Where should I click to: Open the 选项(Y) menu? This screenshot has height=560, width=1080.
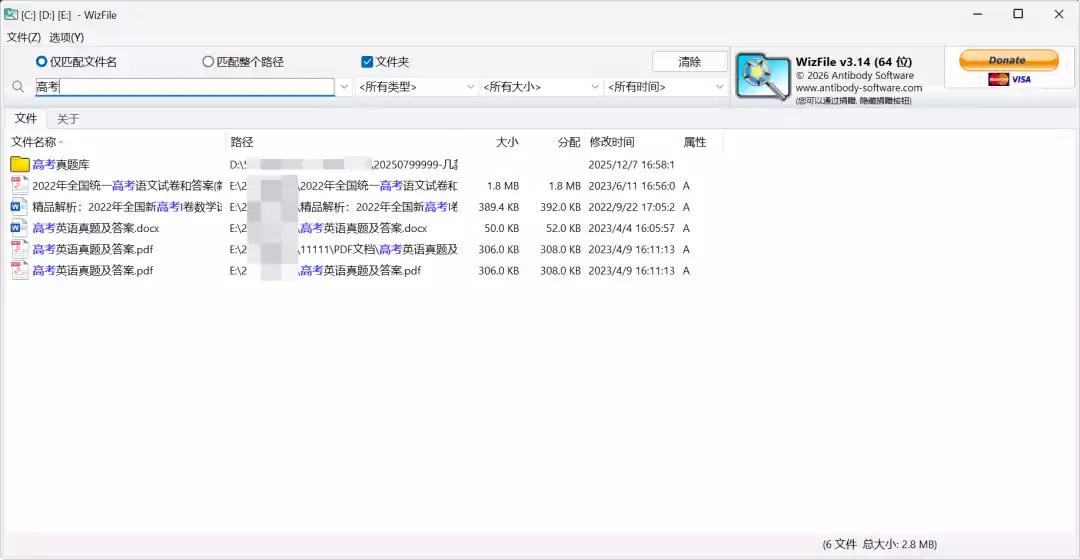66,37
